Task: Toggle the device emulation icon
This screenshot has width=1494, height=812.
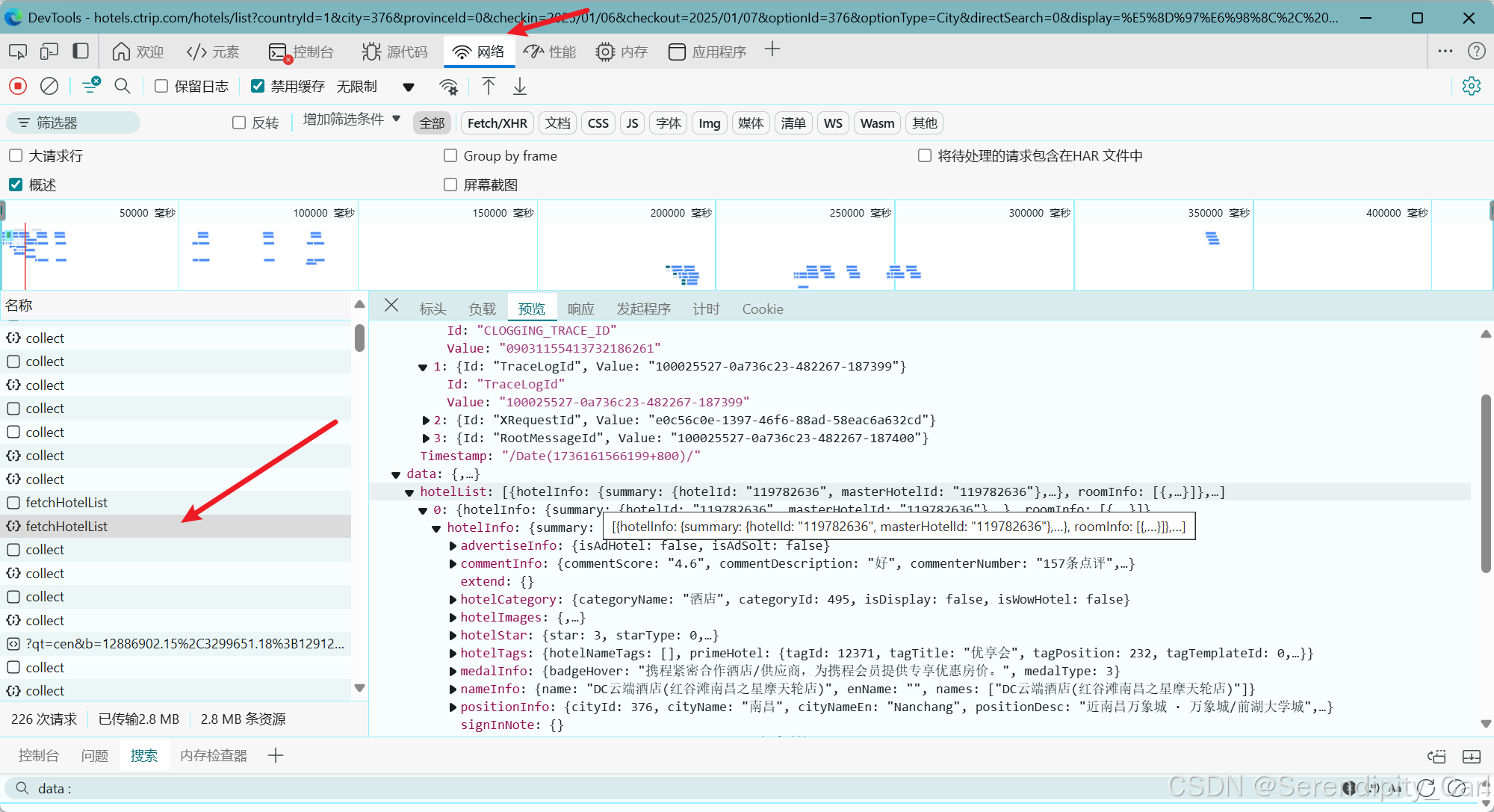Action: click(49, 52)
